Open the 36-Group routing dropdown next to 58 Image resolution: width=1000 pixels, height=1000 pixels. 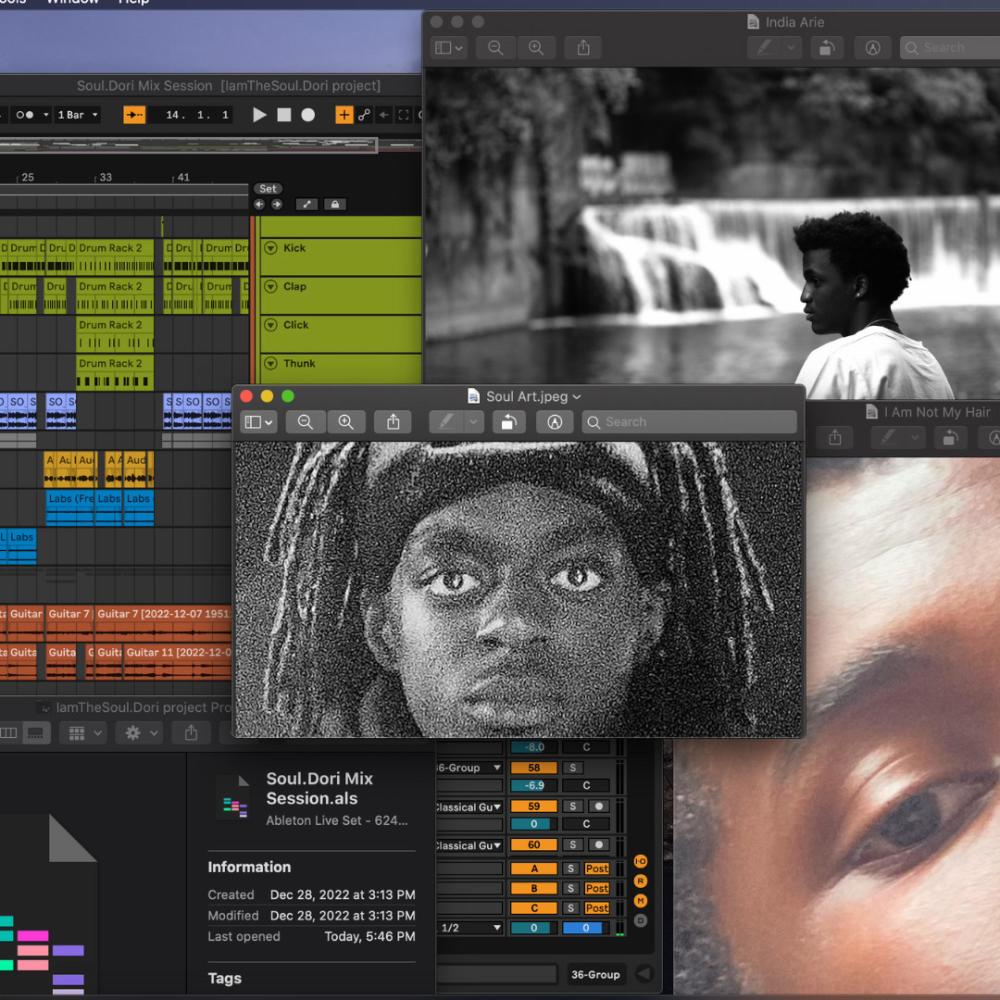click(x=470, y=768)
